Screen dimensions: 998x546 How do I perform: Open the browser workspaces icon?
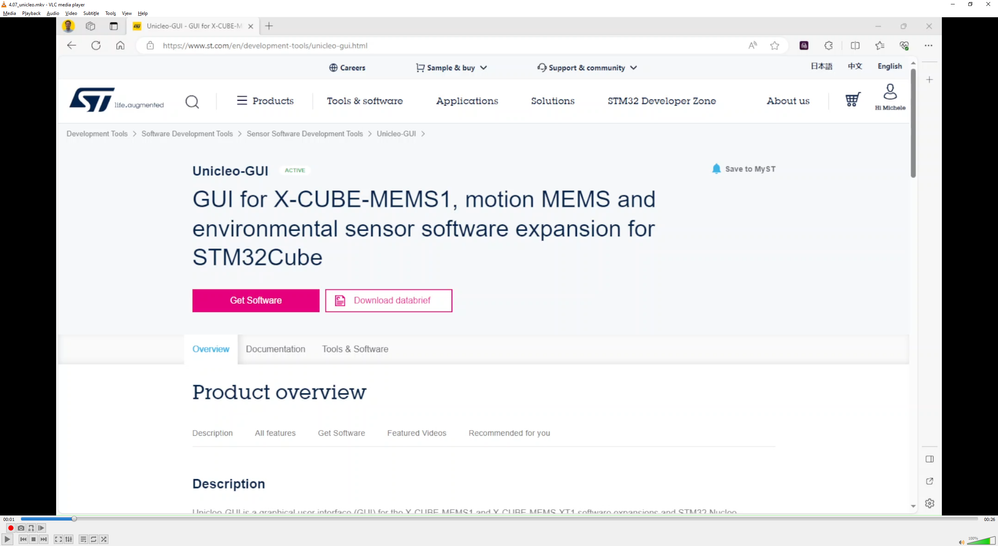click(x=90, y=26)
